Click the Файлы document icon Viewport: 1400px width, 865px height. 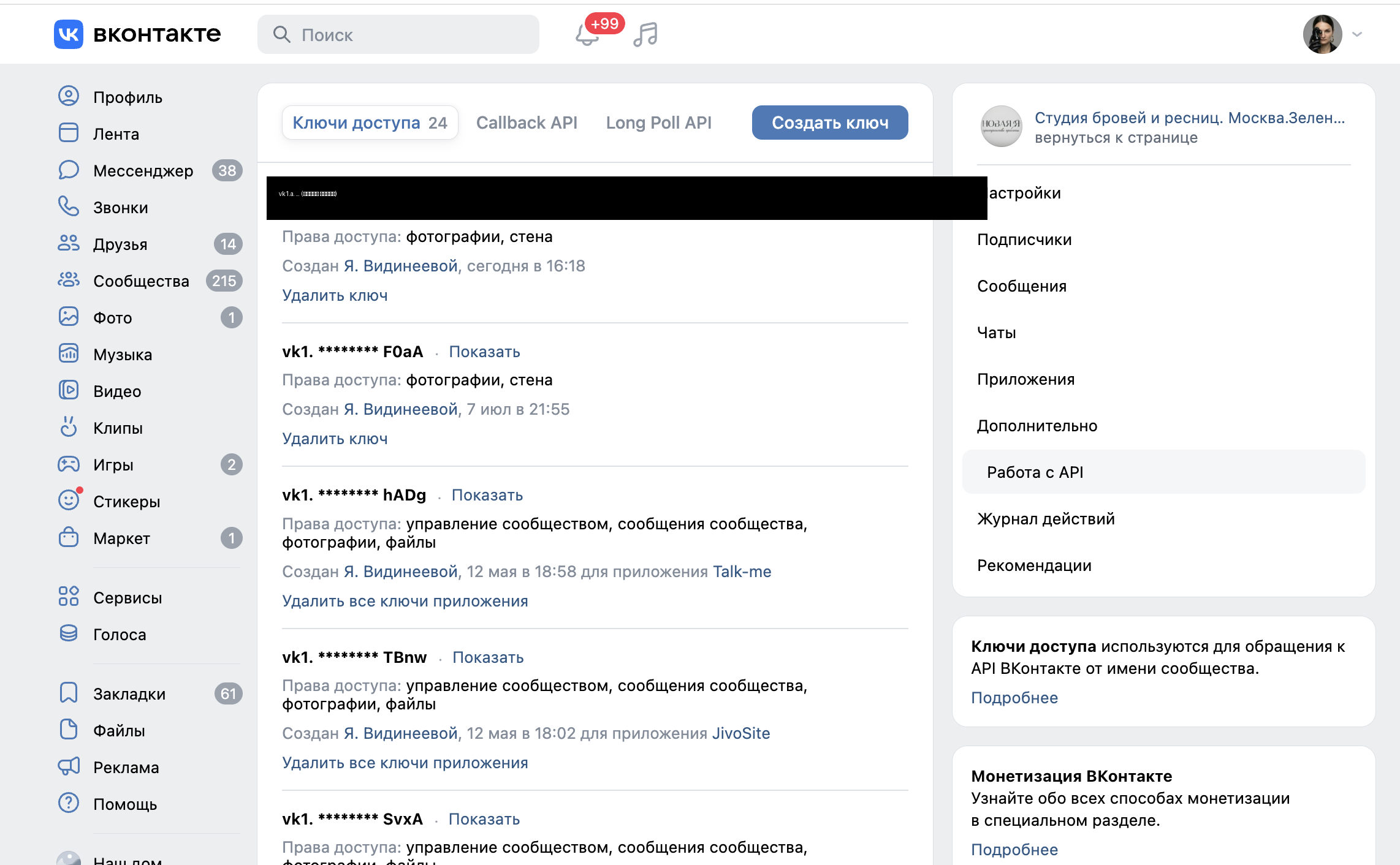click(69, 730)
